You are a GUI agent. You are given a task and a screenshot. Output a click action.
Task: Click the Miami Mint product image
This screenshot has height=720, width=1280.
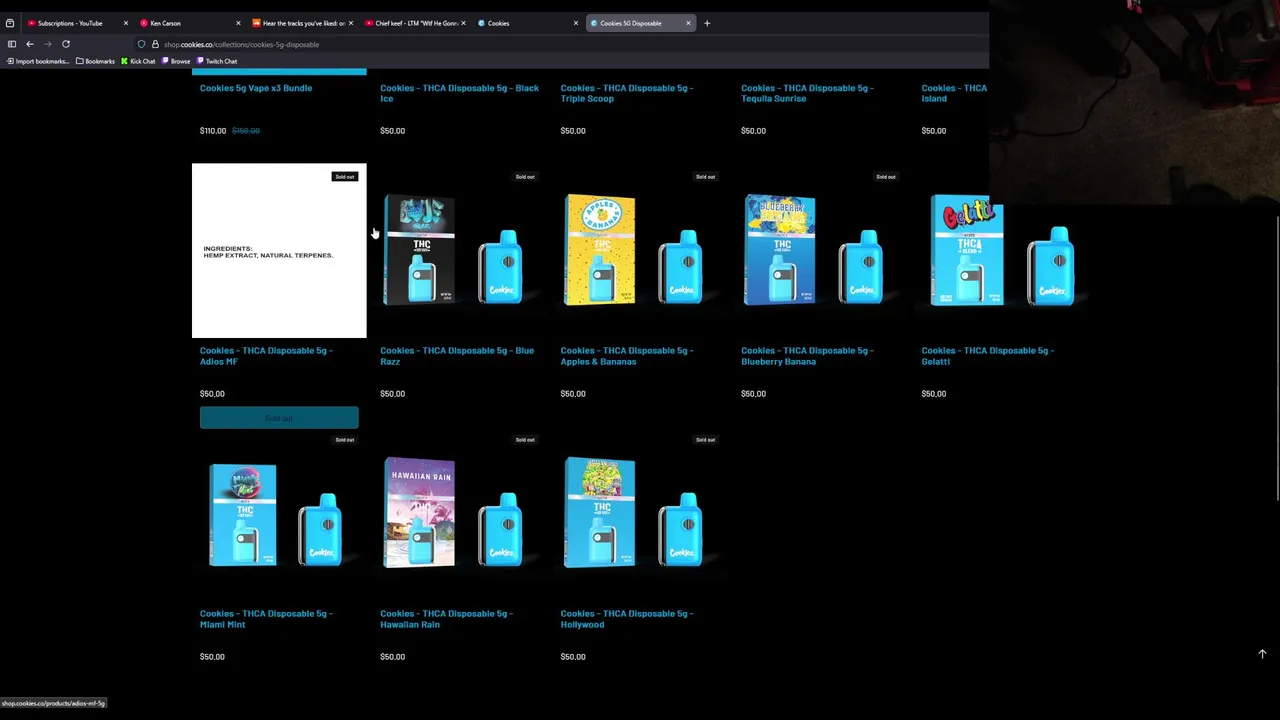click(279, 514)
